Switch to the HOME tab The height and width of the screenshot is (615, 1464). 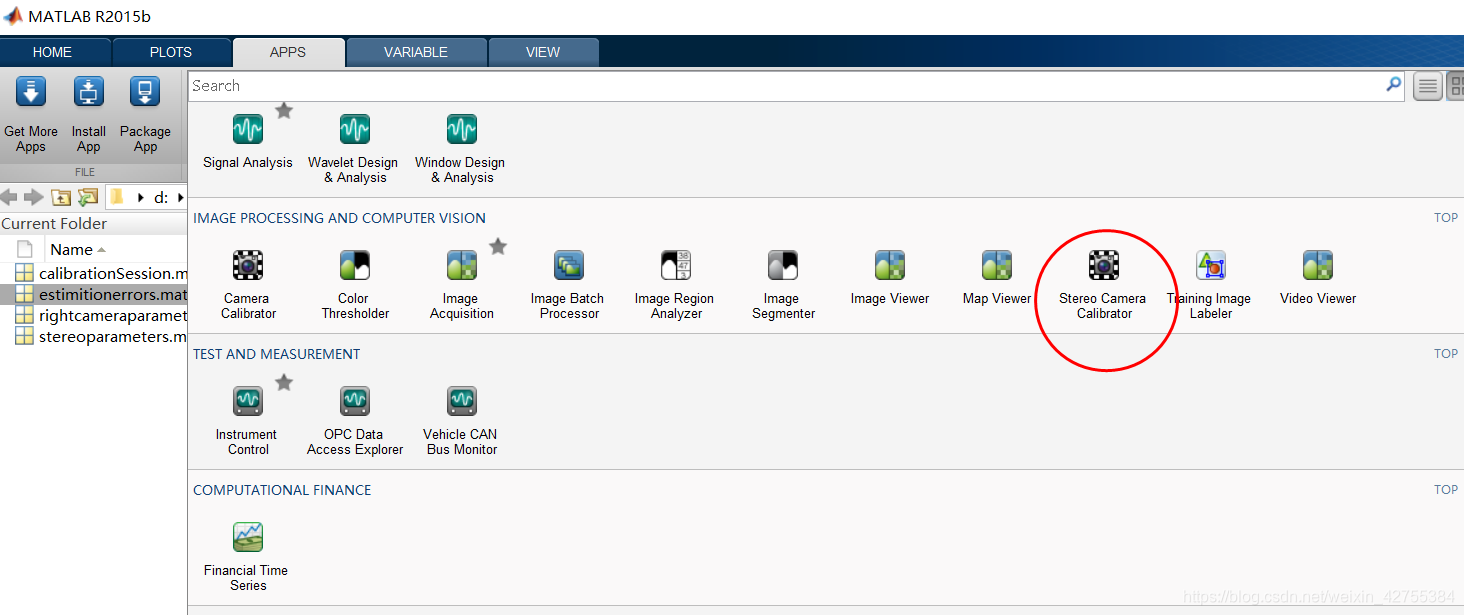(52, 52)
